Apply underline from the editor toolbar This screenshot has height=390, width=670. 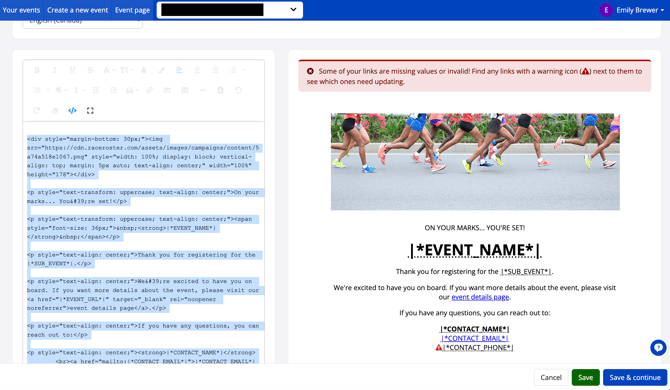(72, 70)
